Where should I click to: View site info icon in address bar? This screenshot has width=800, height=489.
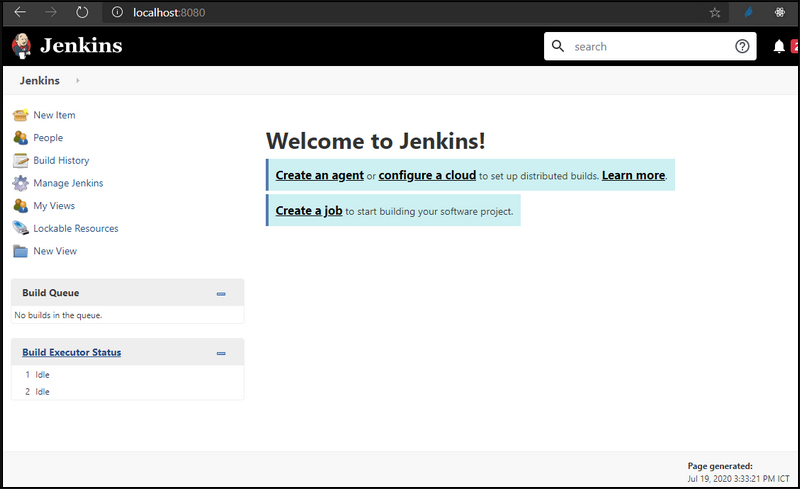(117, 12)
